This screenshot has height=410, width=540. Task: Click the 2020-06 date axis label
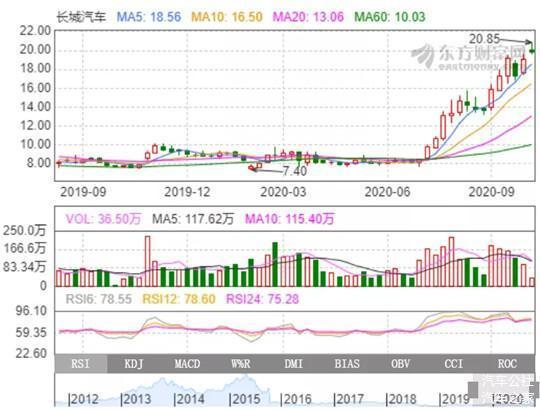pos(387,192)
